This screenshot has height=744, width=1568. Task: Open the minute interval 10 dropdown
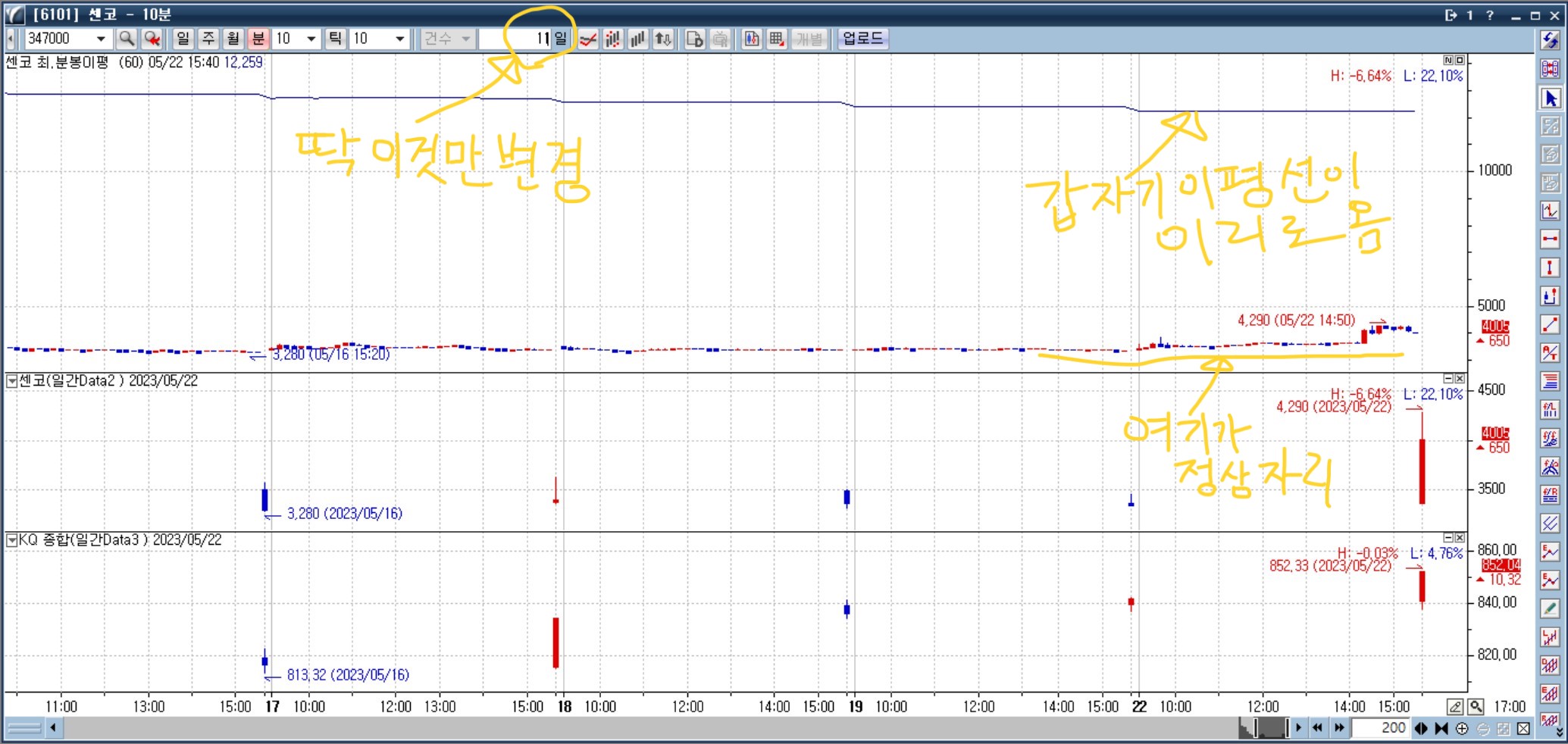[311, 39]
